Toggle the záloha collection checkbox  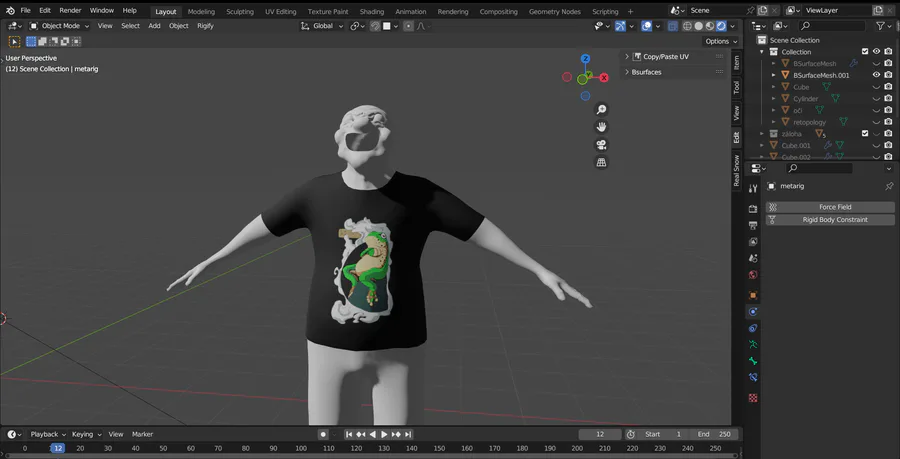pos(865,134)
